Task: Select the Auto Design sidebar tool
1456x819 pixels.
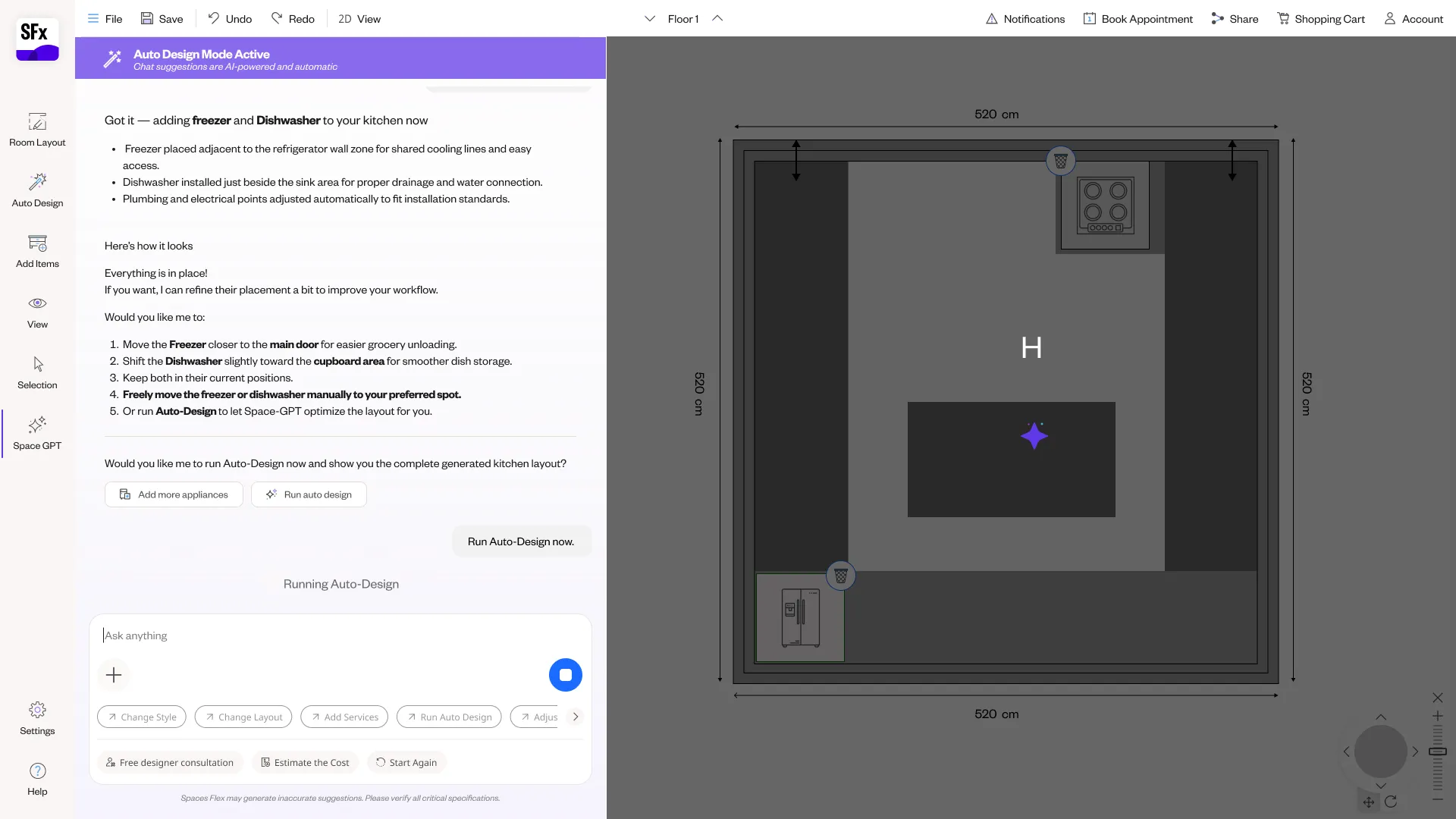Action: pos(37,190)
